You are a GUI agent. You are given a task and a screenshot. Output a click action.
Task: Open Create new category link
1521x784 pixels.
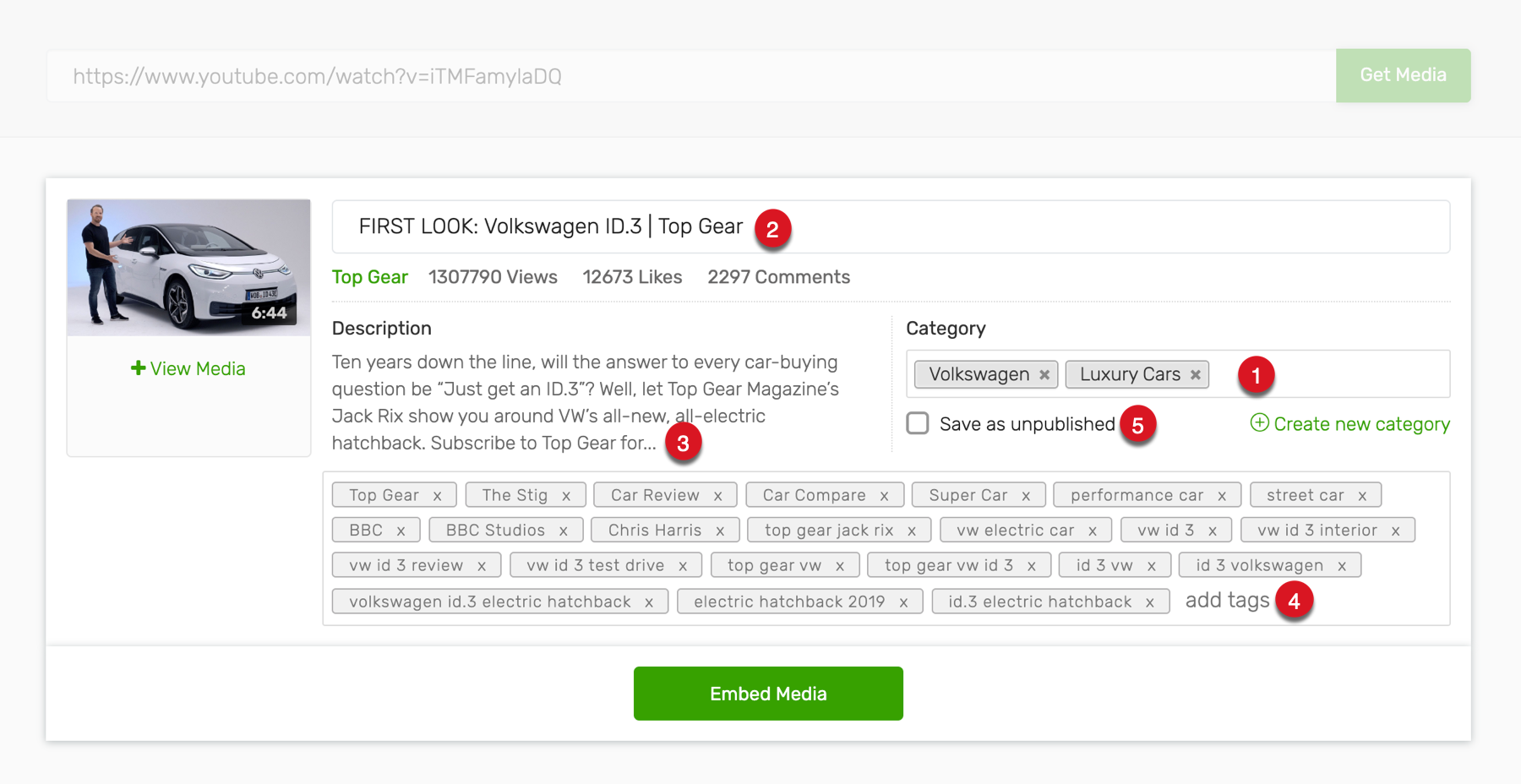(x=1350, y=424)
